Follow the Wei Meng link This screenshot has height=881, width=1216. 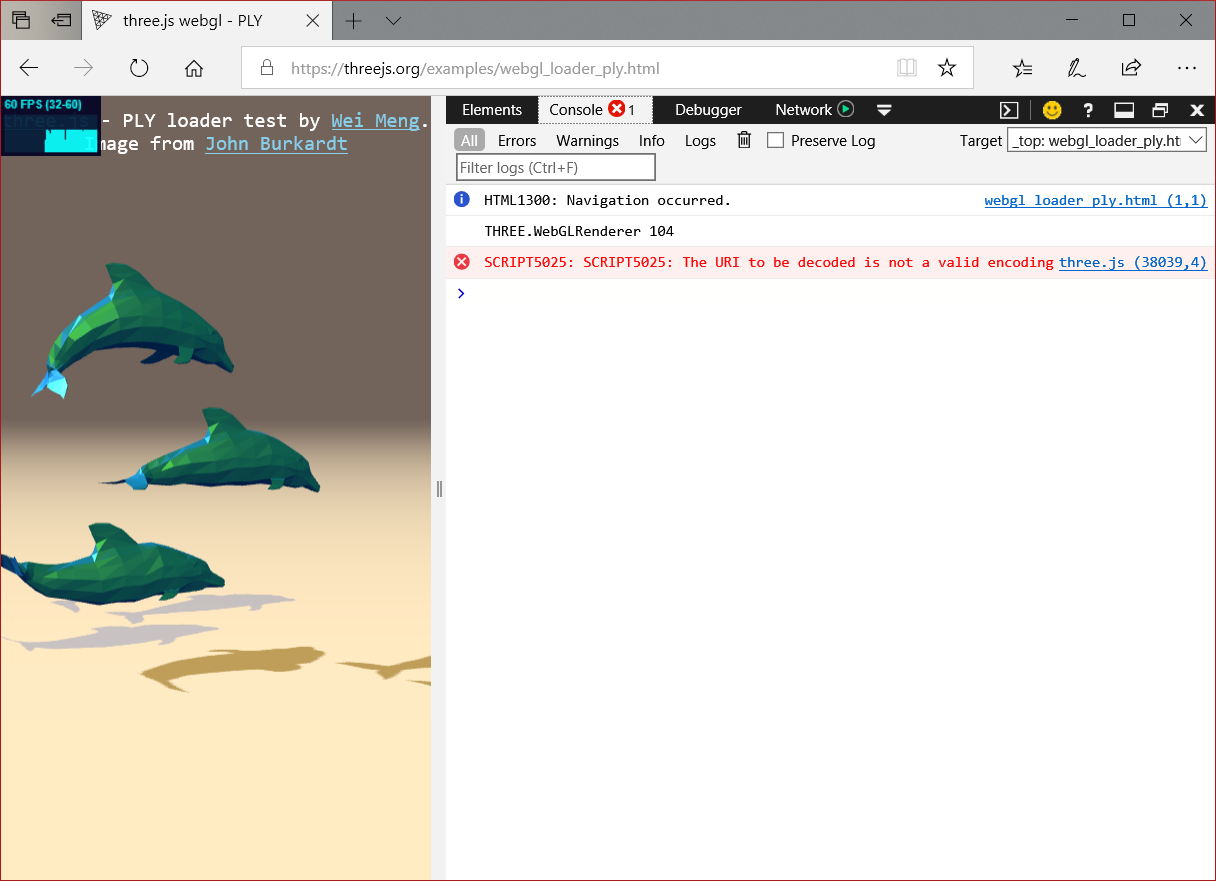[x=376, y=120]
